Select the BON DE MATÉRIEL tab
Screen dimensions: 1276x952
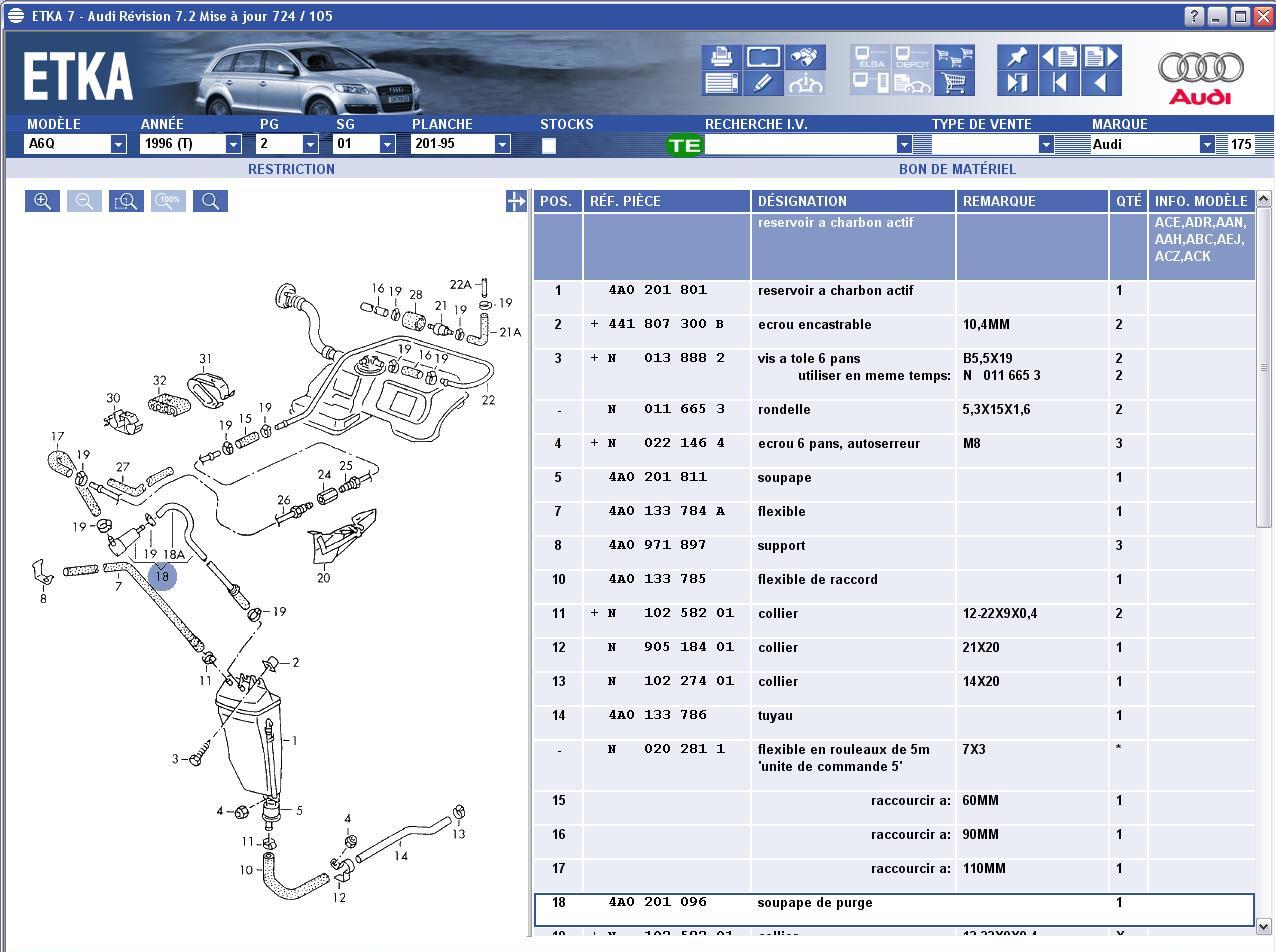pos(957,169)
